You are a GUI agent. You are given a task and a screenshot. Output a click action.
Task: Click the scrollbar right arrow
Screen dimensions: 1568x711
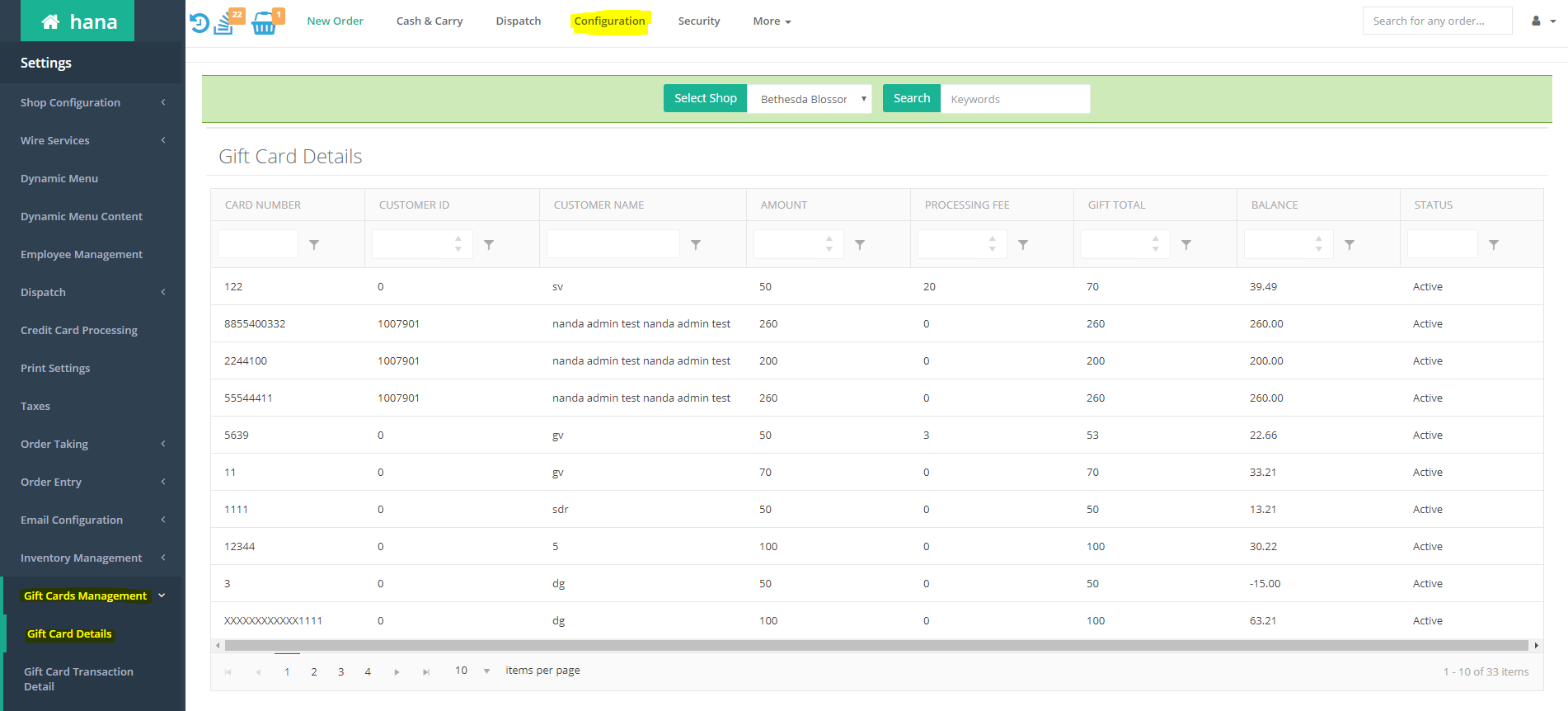(1536, 646)
